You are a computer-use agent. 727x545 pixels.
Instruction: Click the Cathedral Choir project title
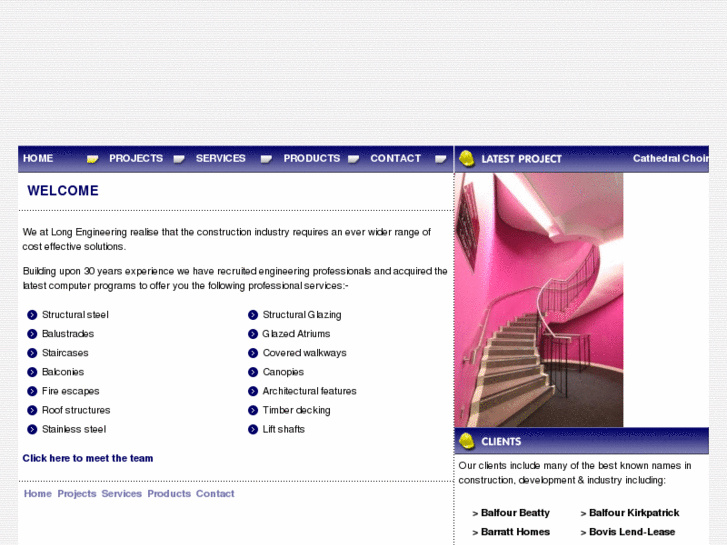670,158
